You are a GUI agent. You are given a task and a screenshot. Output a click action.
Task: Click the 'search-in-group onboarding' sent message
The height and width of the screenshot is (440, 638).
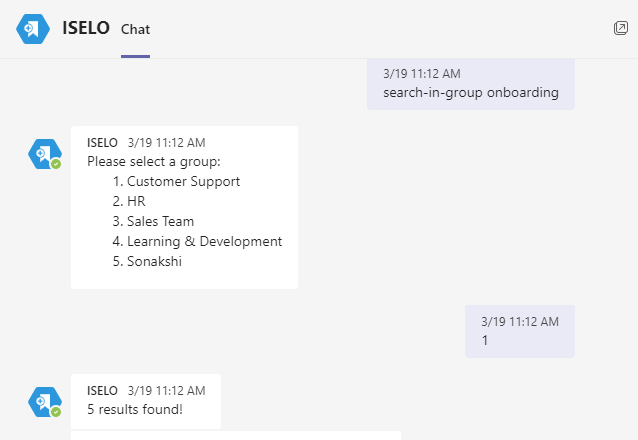click(x=471, y=84)
